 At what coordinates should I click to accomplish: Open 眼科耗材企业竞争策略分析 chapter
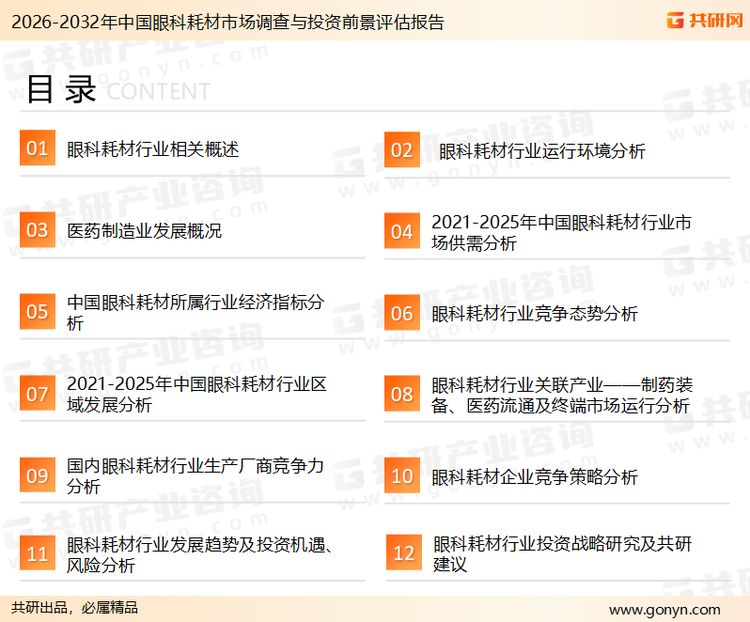534,477
